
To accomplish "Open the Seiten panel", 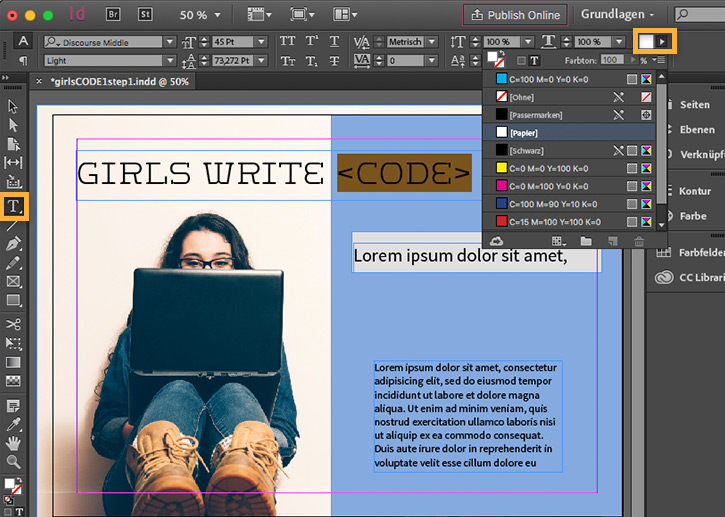I will coord(694,104).
